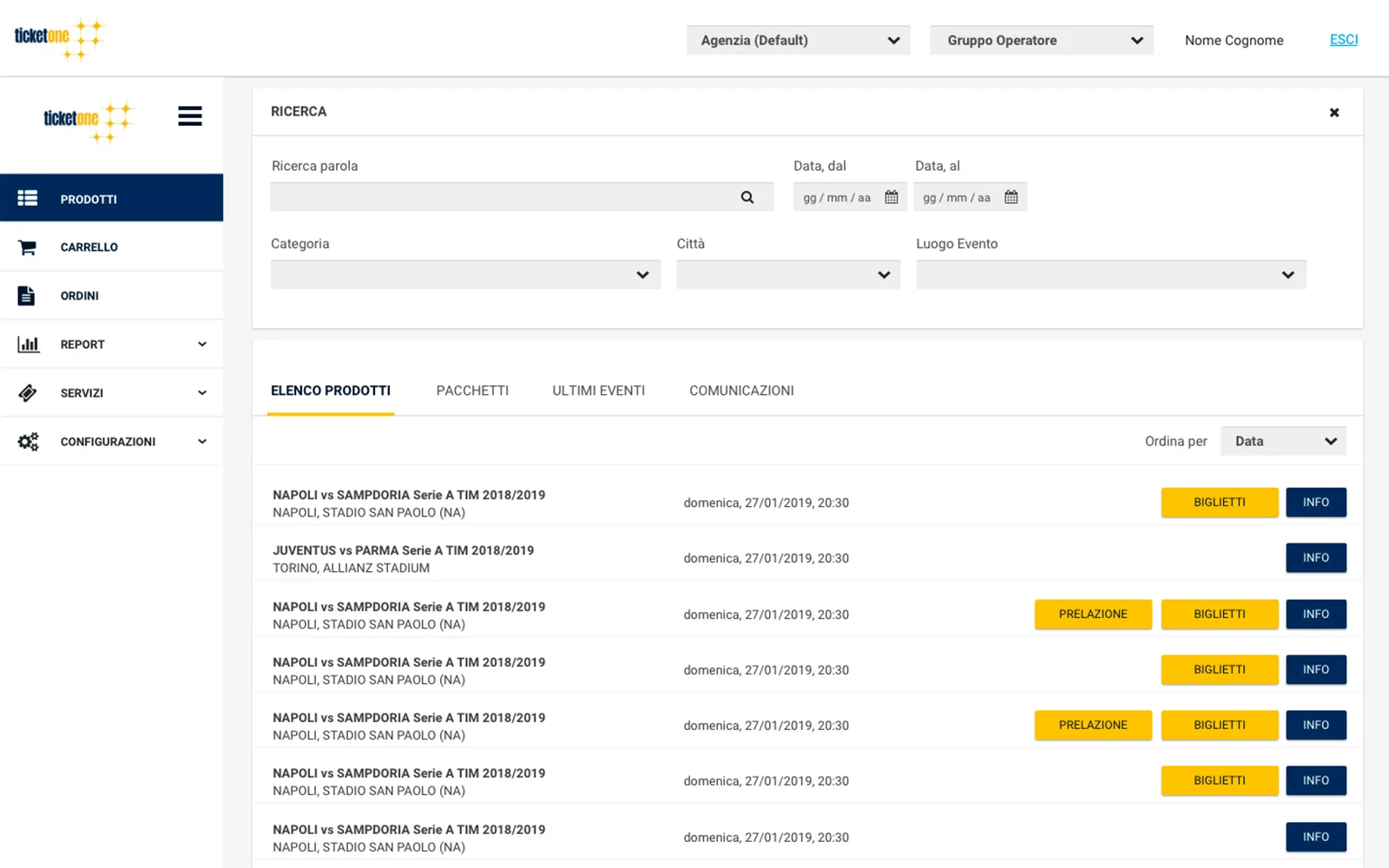The width and height of the screenshot is (1389, 868).
Task: Click the Configurazioni gears icon
Action: tap(29, 441)
